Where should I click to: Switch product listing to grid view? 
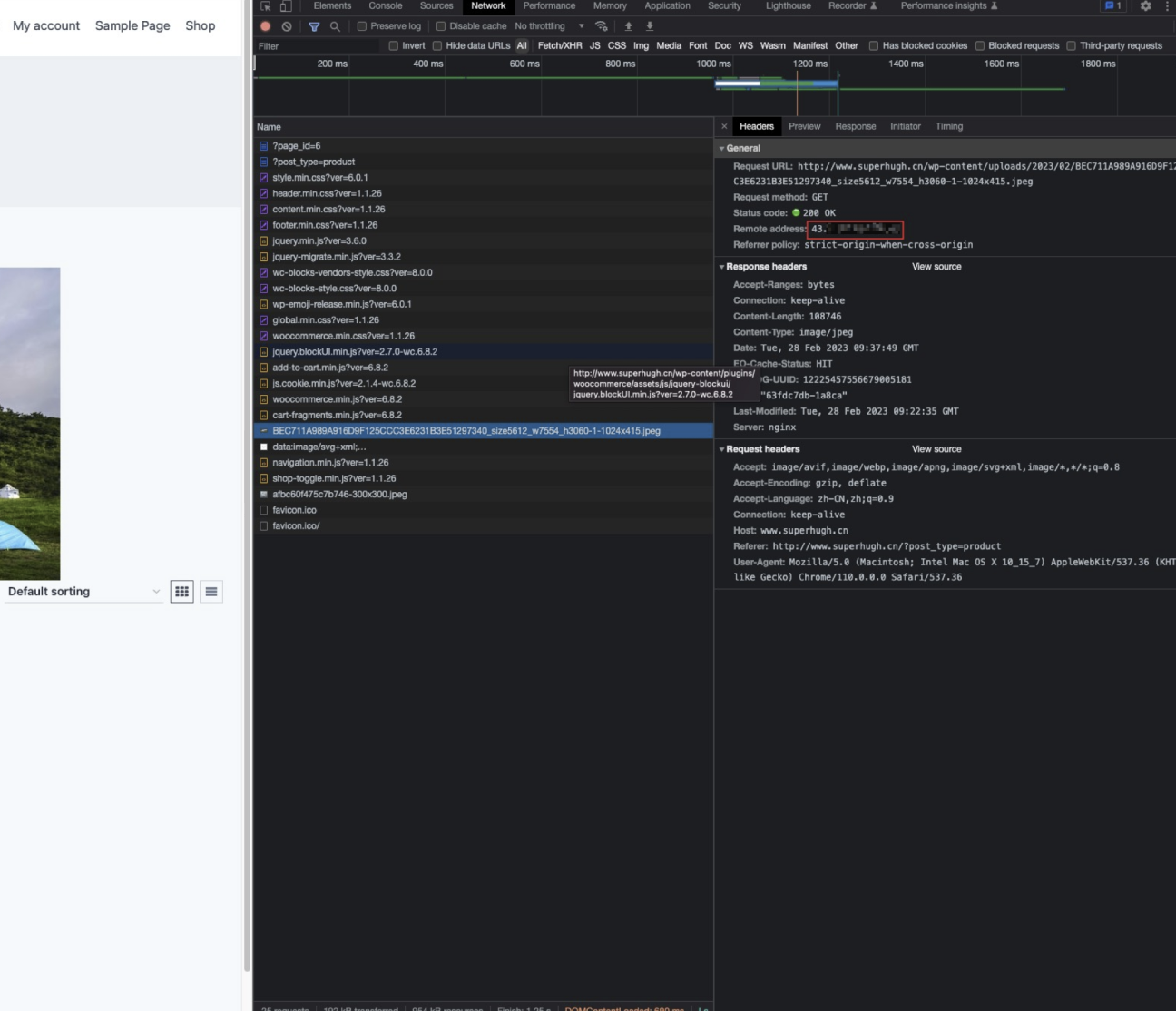tap(182, 592)
